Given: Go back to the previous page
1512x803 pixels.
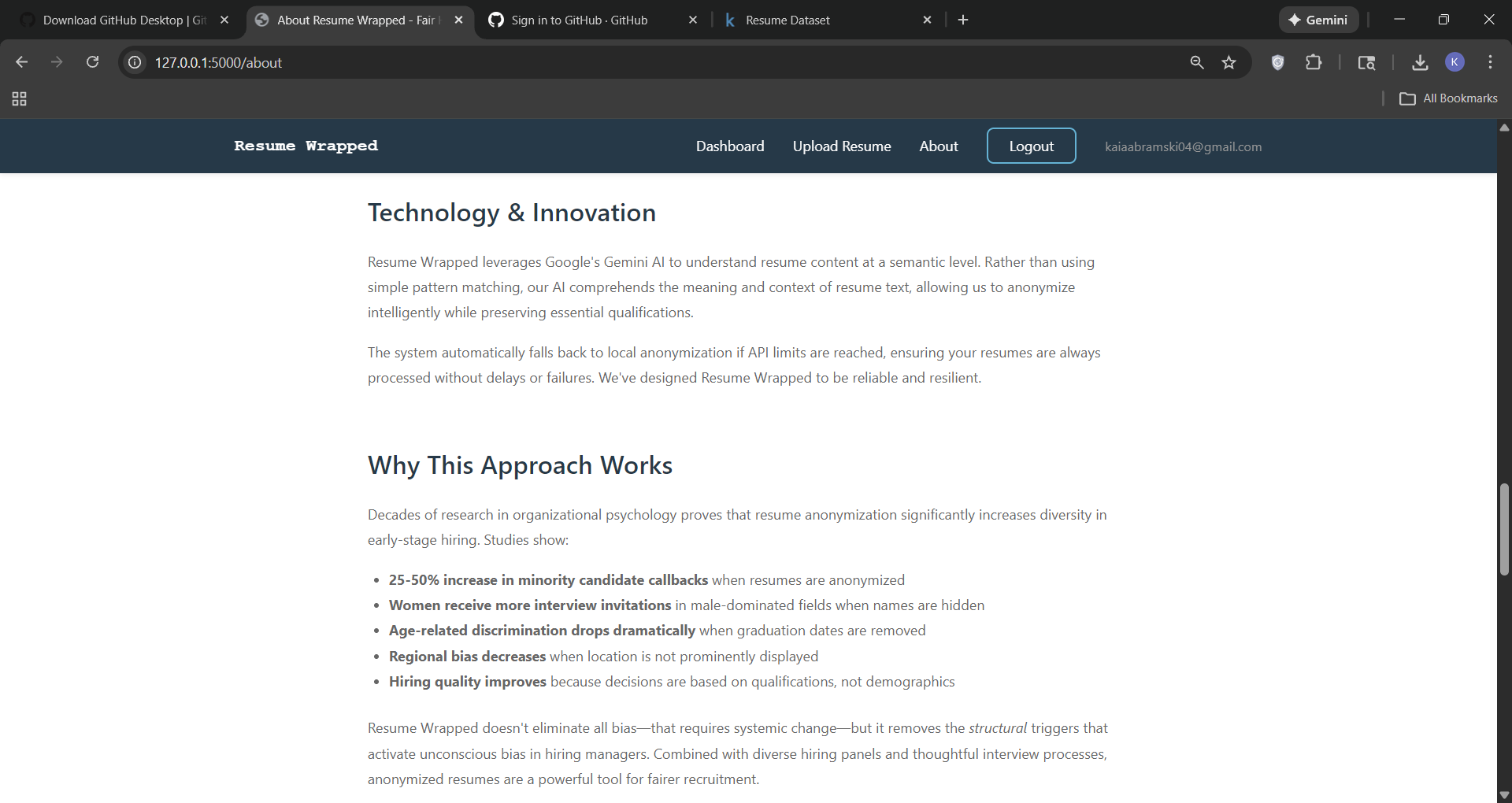Looking at the screenshot, I should click(21, 62).
